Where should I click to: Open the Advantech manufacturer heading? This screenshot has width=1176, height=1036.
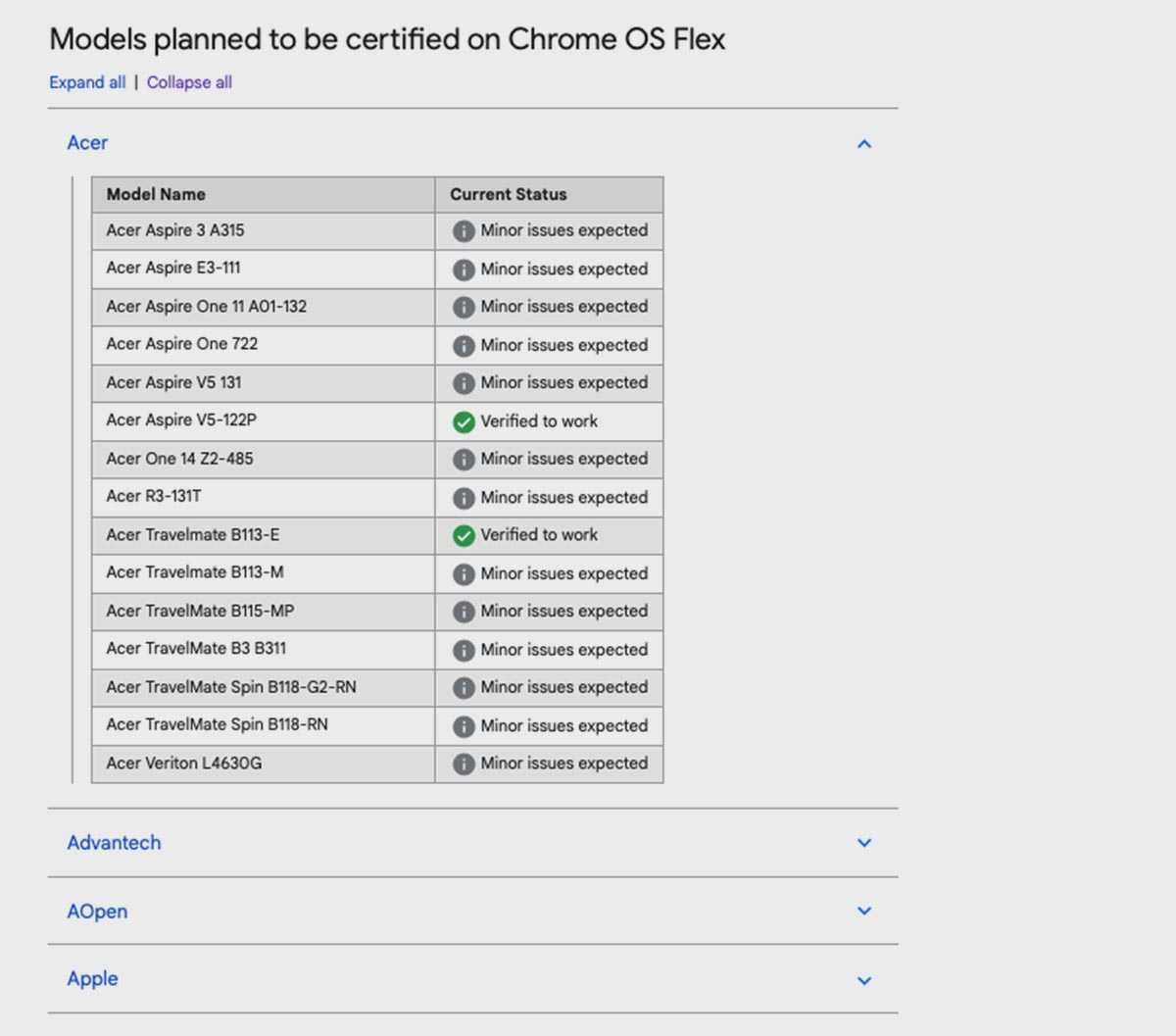(114, 843)
